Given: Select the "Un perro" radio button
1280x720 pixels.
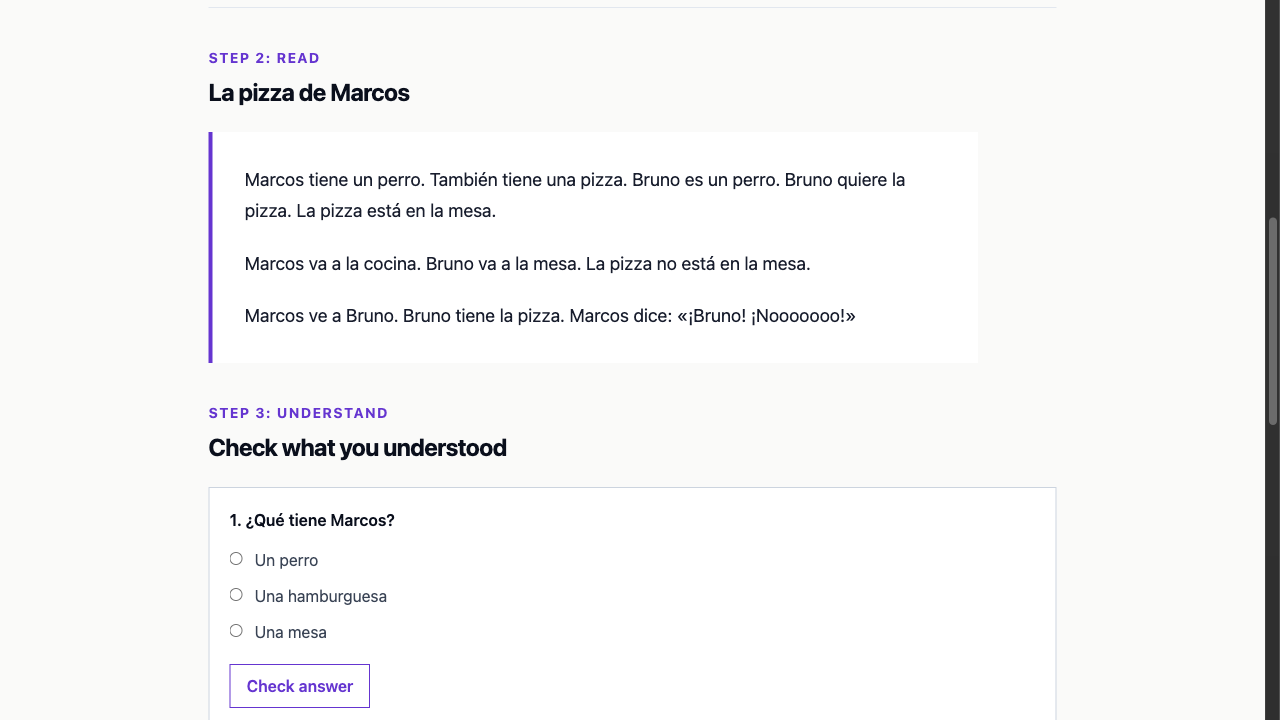Looking at the screenshot, I should (x=236, y=559).
